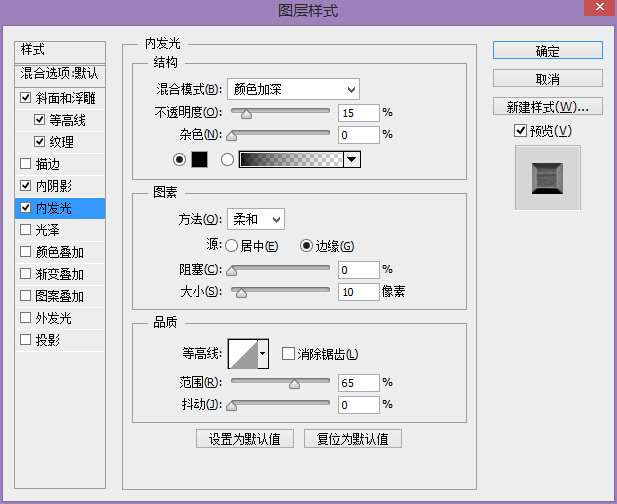
Task: Click the 不透明度 slider handle
Action: pos(246,113)
